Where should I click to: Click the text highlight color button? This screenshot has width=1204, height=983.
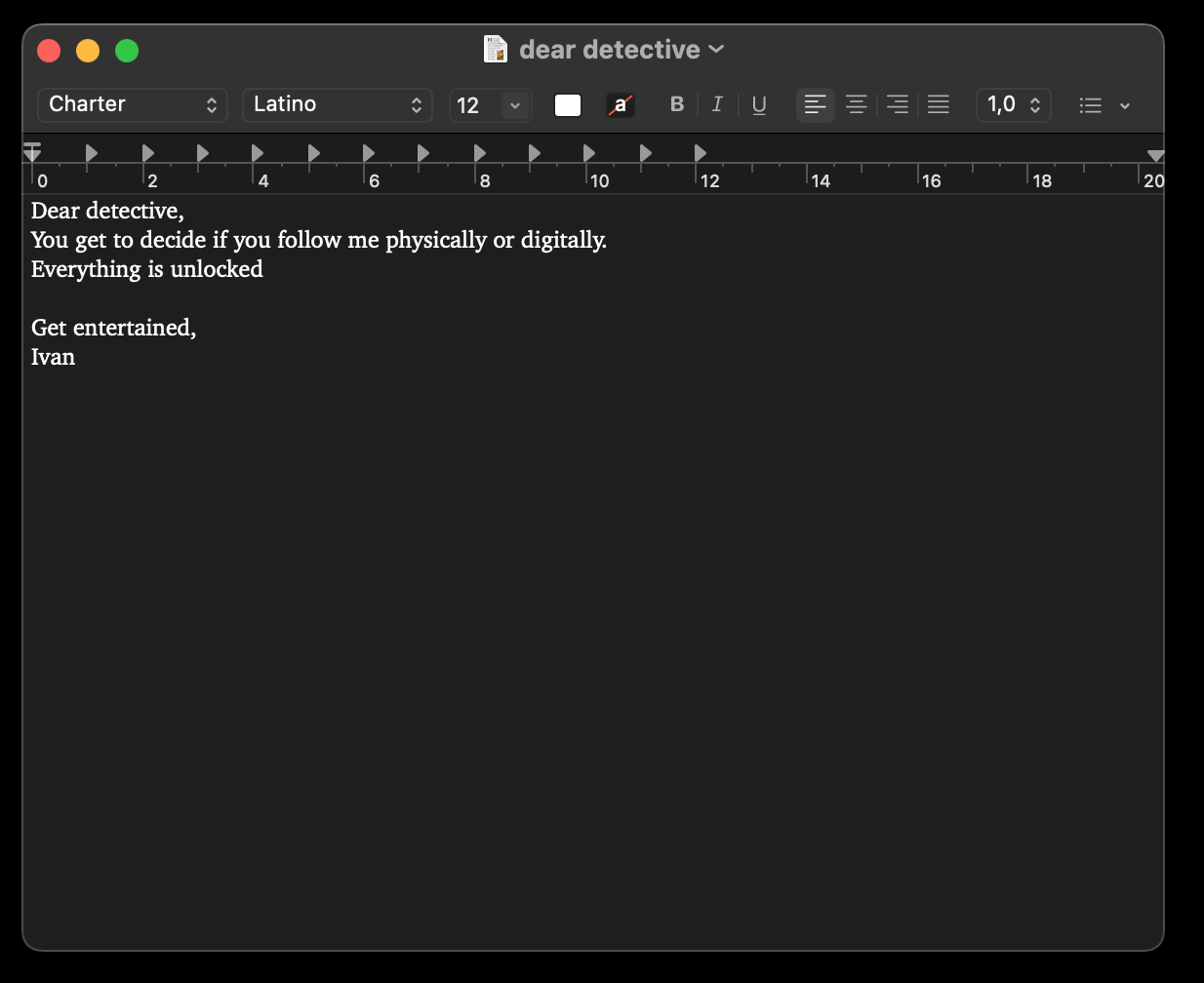(621, 105)
